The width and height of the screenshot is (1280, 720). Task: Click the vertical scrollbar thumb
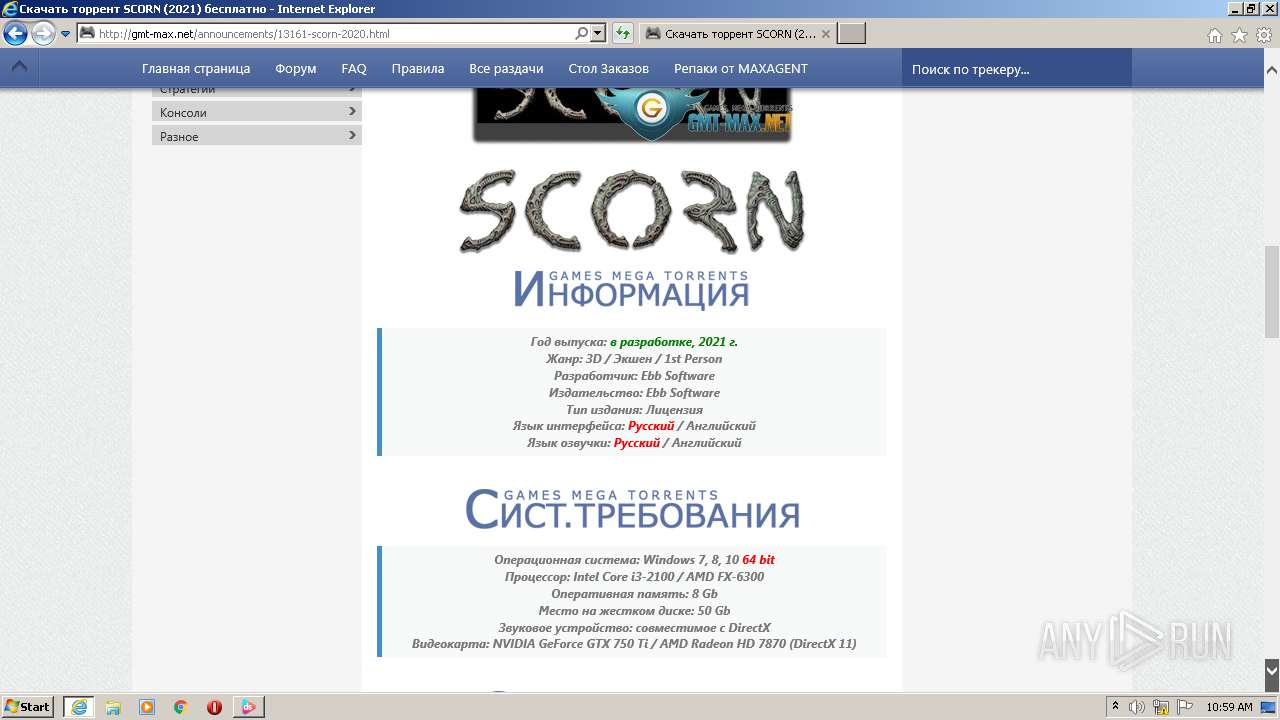1272,292
